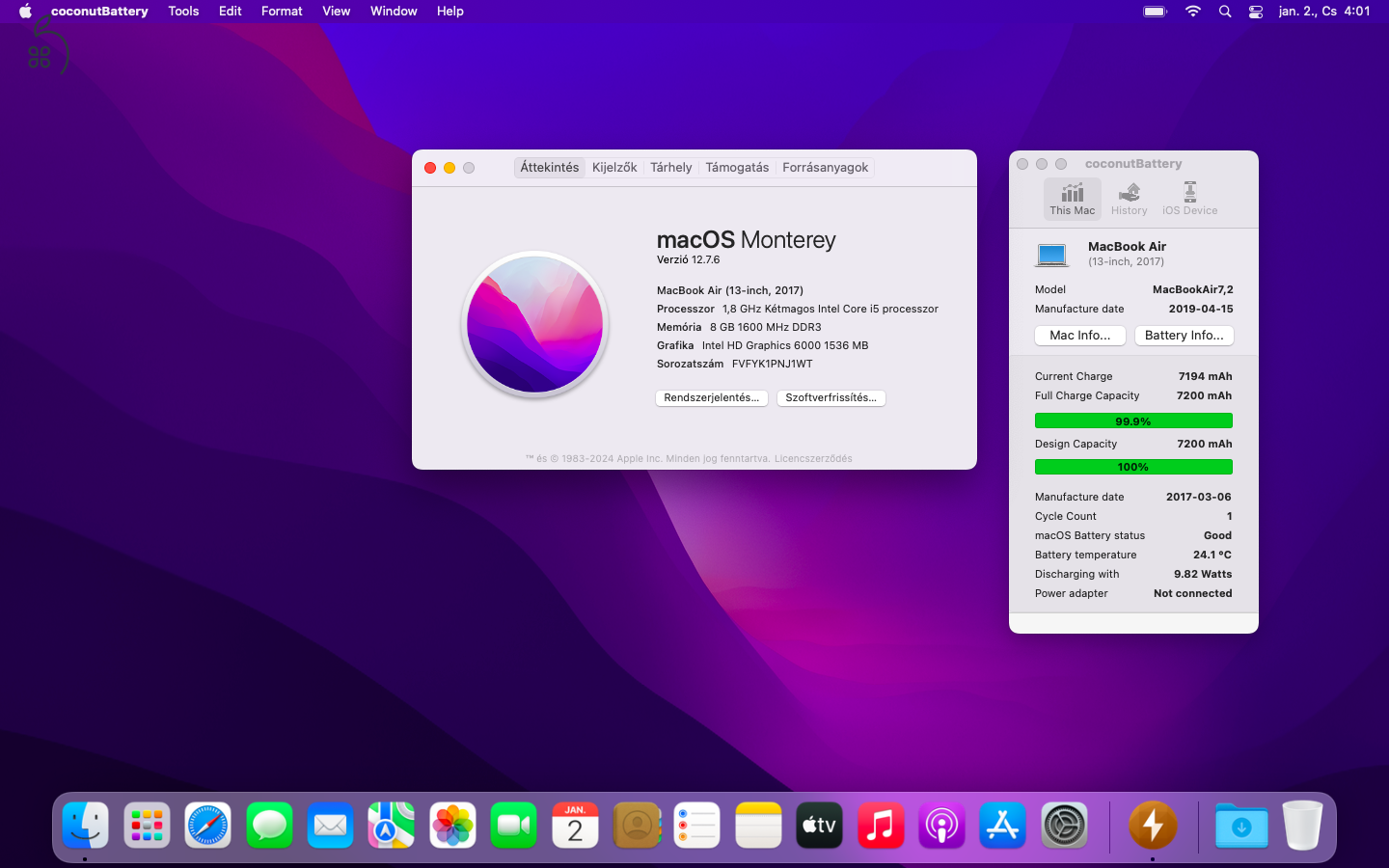Image resolution: width=1389 pixels, height=868 pixels.
Task: Click the Battery Info... button
Action: [1185, 336]
